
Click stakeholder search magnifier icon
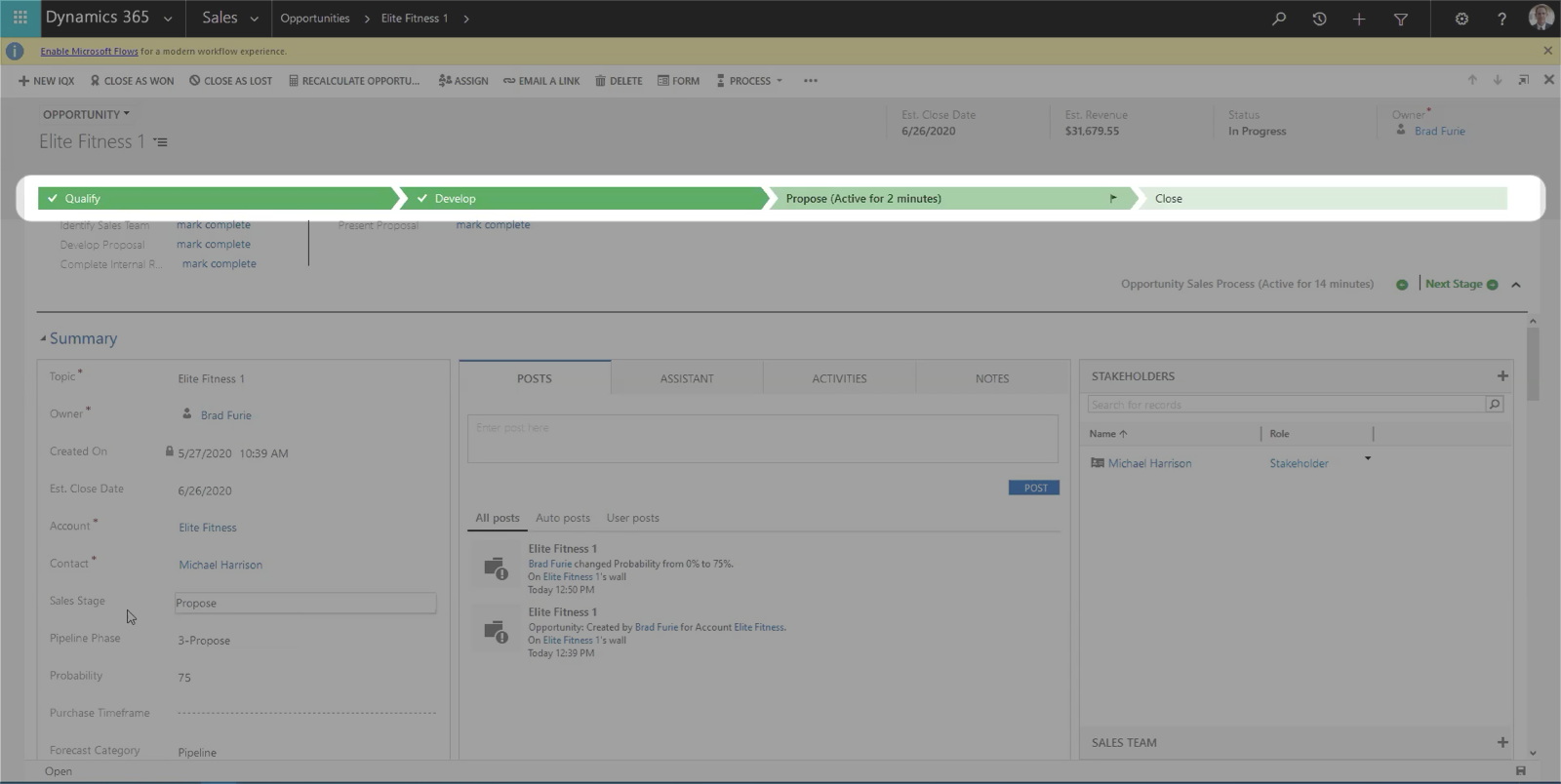[x=1494, y=404]
